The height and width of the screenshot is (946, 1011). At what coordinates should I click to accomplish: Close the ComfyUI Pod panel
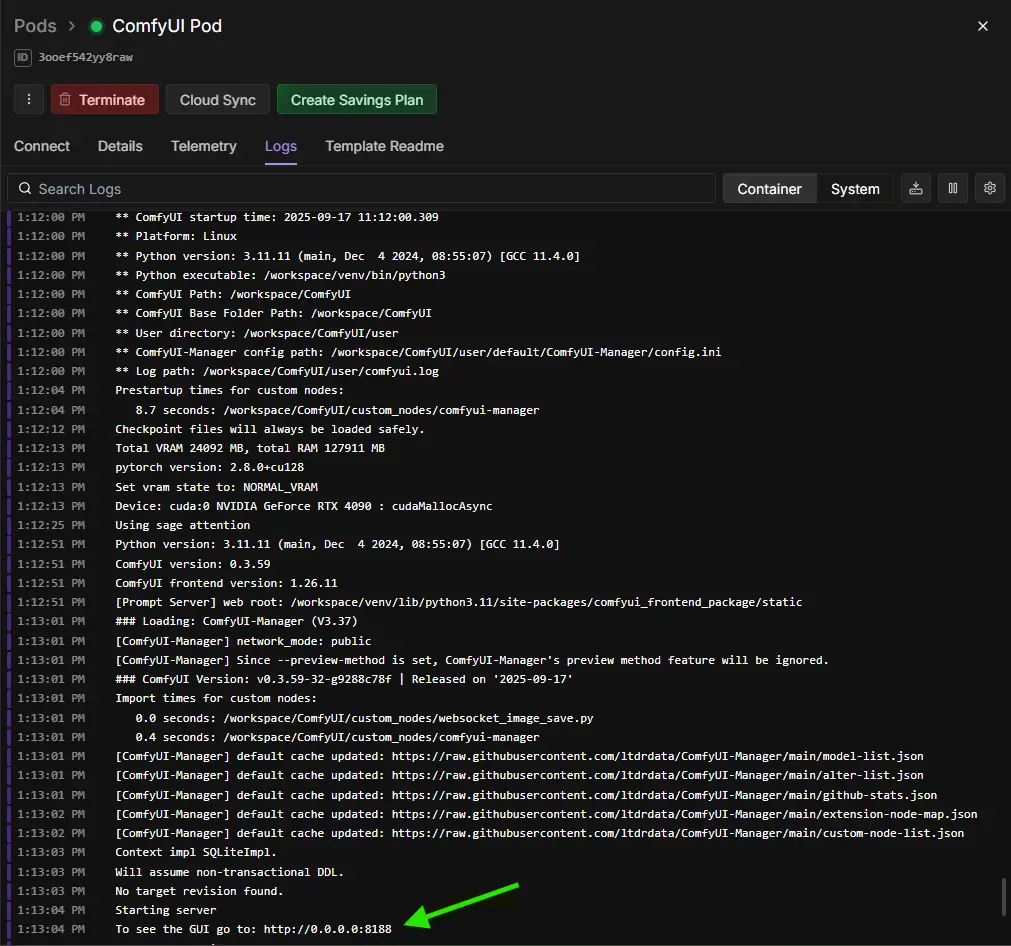983,26
